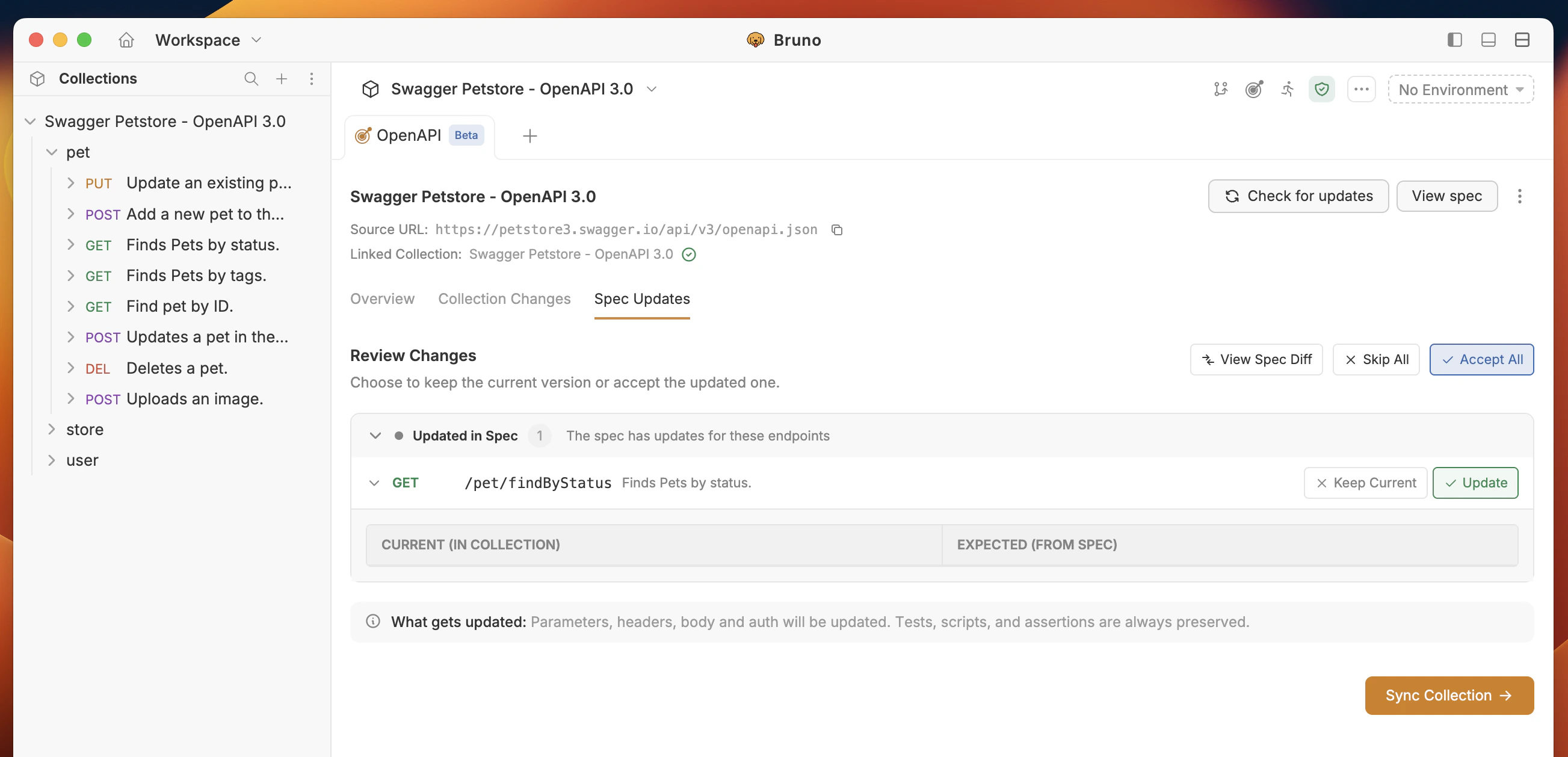
Task: Switch to the Collection Changes tab
Action: pos(504,299)
